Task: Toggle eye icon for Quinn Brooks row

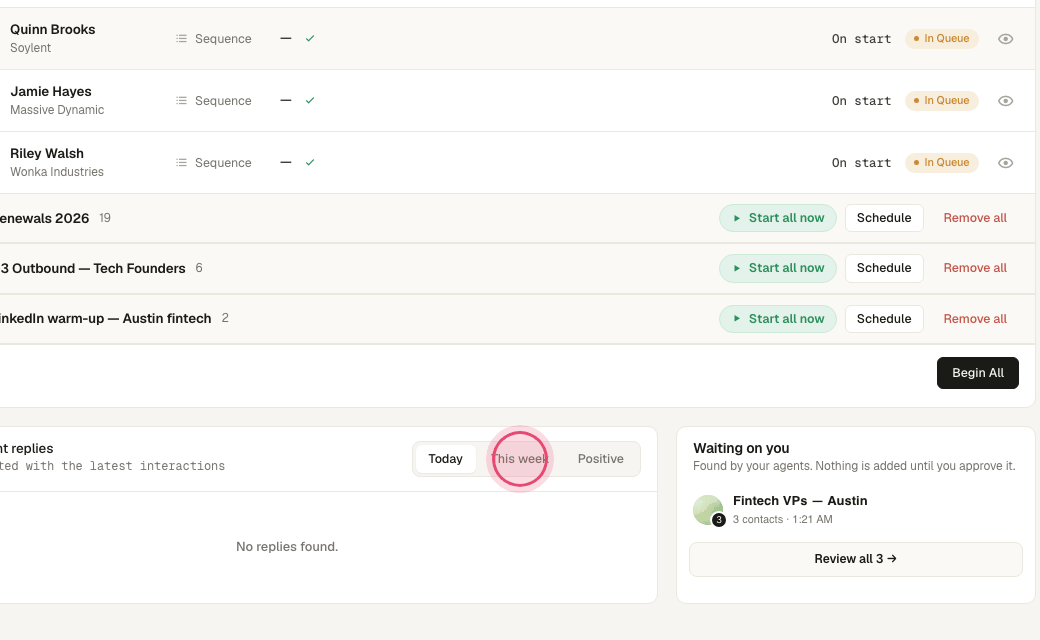Action: click(1006, 39)
